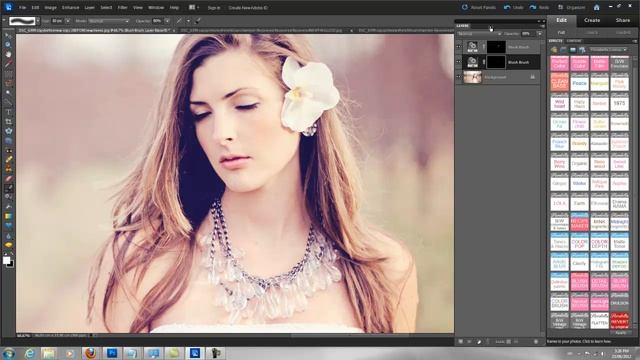Viewport: 640px width, 360px height.
Task: Select the Eraser tool
Action: click(x=8, y=179)
